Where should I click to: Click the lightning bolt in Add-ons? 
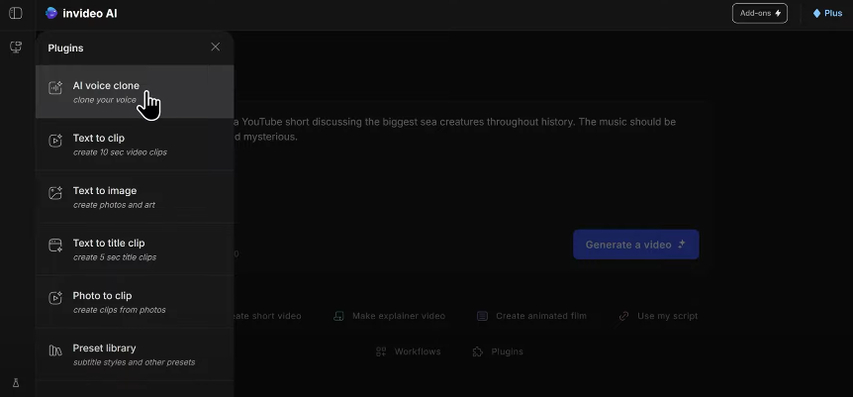[x=778, y=13]
